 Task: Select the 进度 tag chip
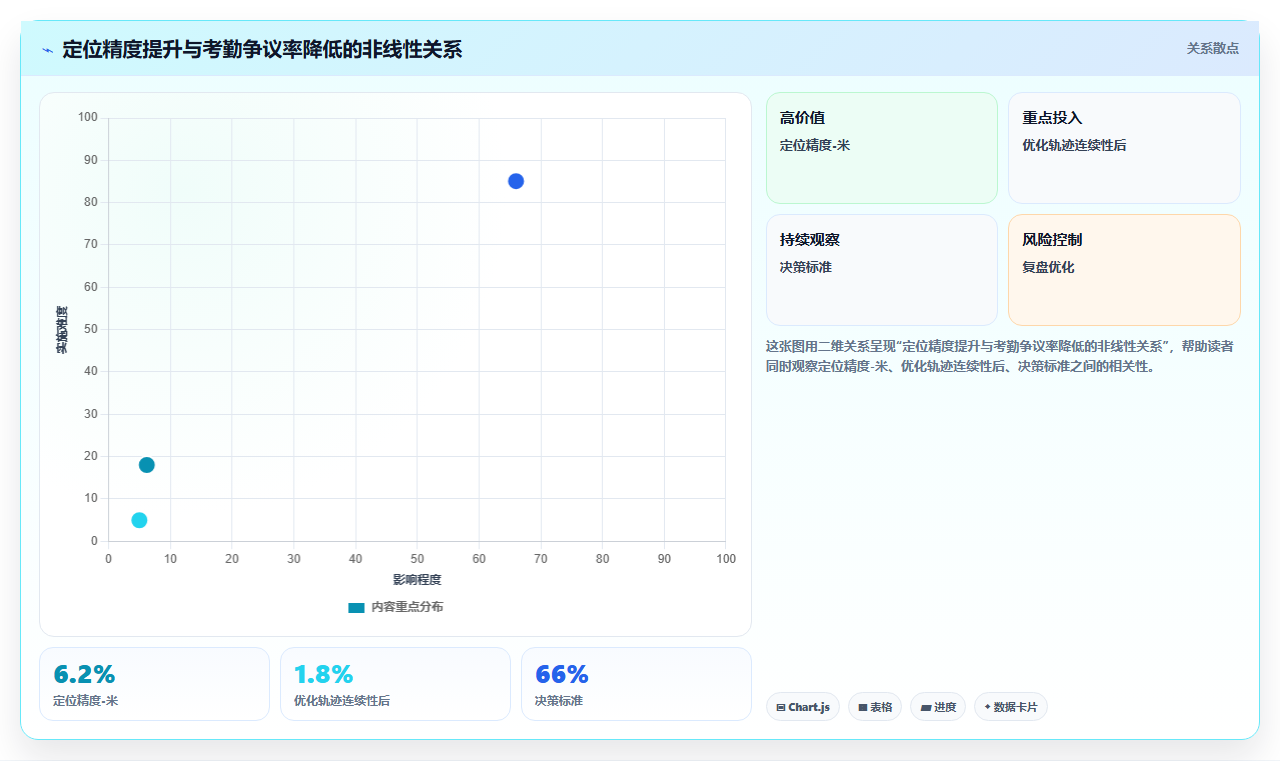pyautogui.click(x=938, y=707)
